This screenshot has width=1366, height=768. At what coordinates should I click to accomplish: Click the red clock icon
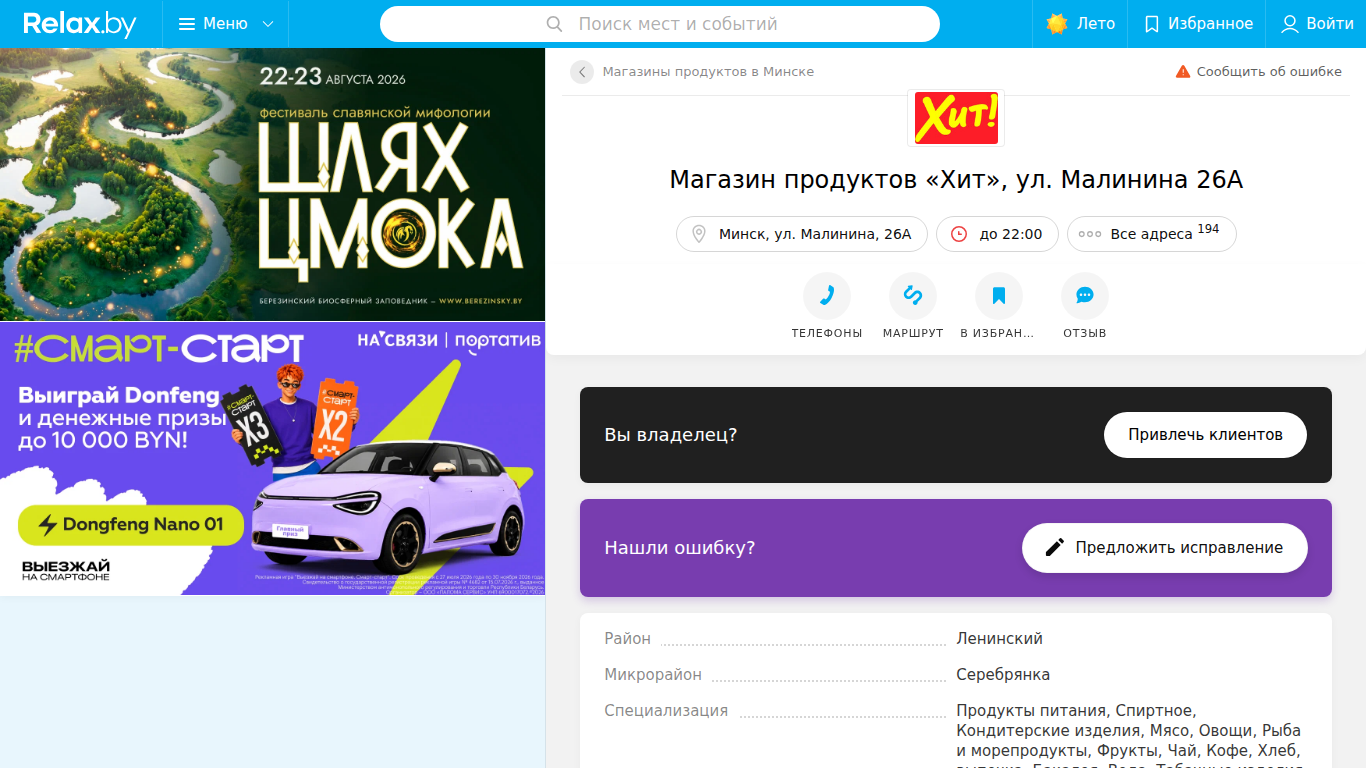[959, 234]
